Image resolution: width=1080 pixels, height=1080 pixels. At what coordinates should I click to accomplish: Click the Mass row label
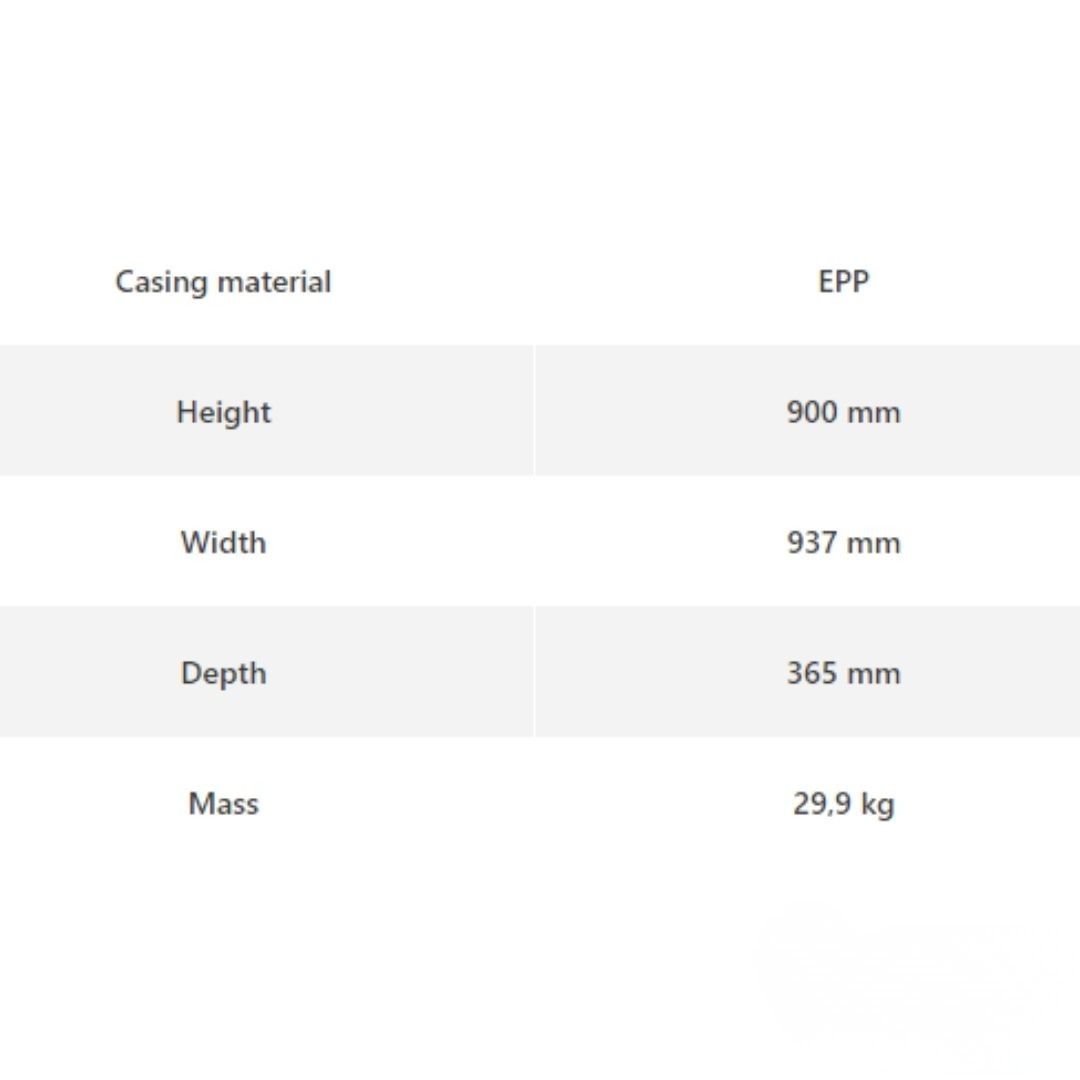(223, 803)
